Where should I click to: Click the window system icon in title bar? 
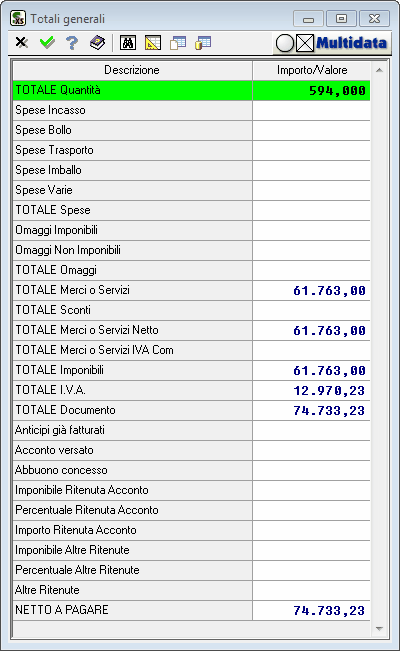(18, 19)
